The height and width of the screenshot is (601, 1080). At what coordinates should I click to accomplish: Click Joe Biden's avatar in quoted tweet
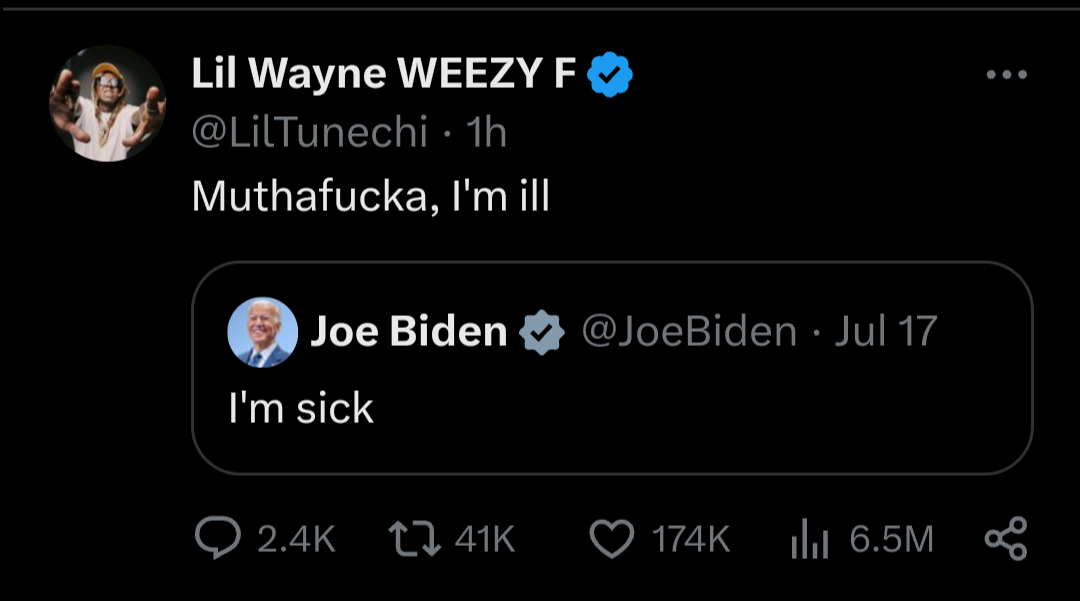point(263,332)
